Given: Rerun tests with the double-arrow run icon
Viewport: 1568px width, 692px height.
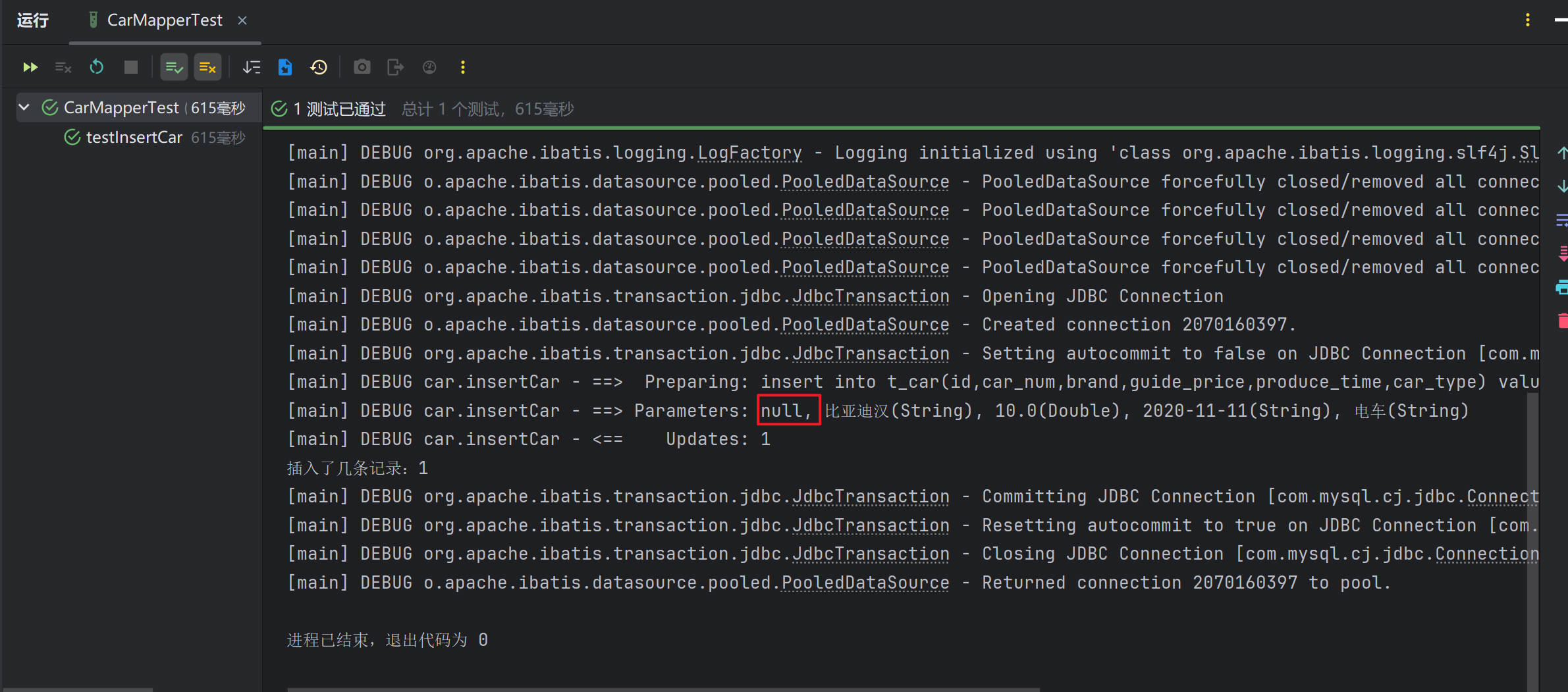Looking at the screenshot, I should [x=30, y=67].
